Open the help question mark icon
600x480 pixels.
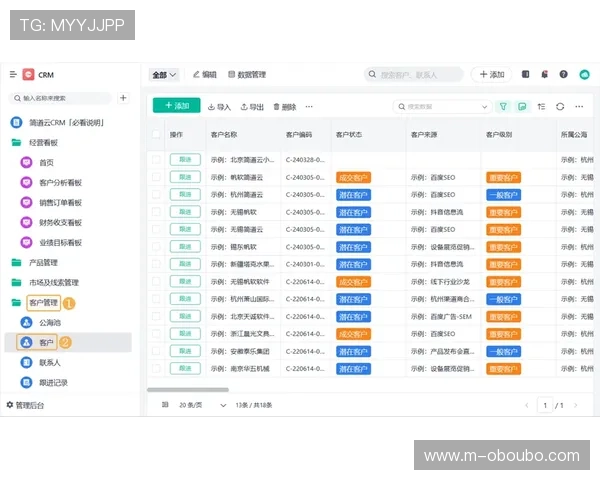coord(563,74)
